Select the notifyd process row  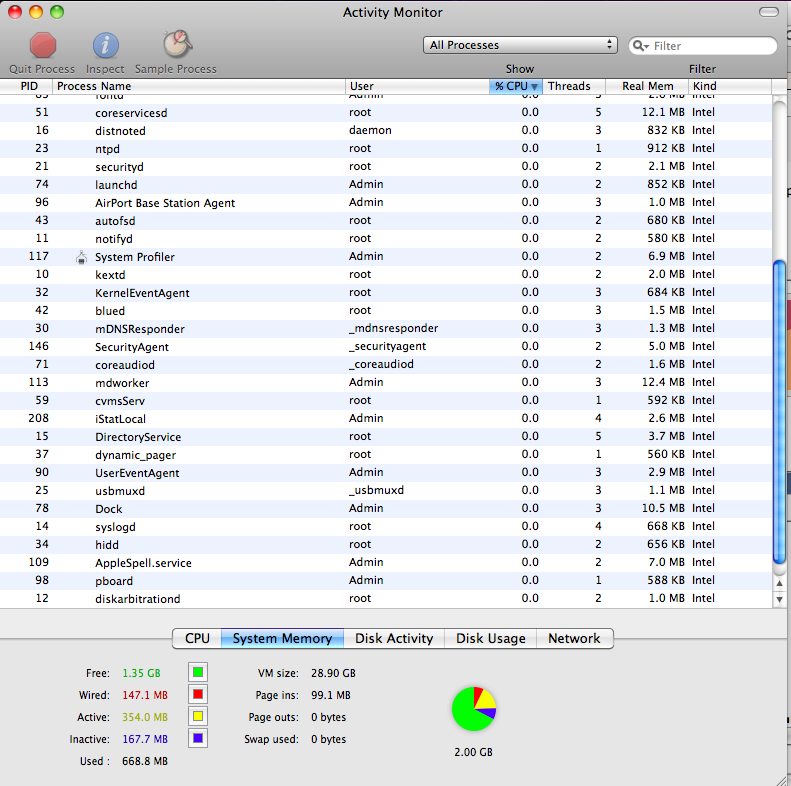tap(386, 239)
